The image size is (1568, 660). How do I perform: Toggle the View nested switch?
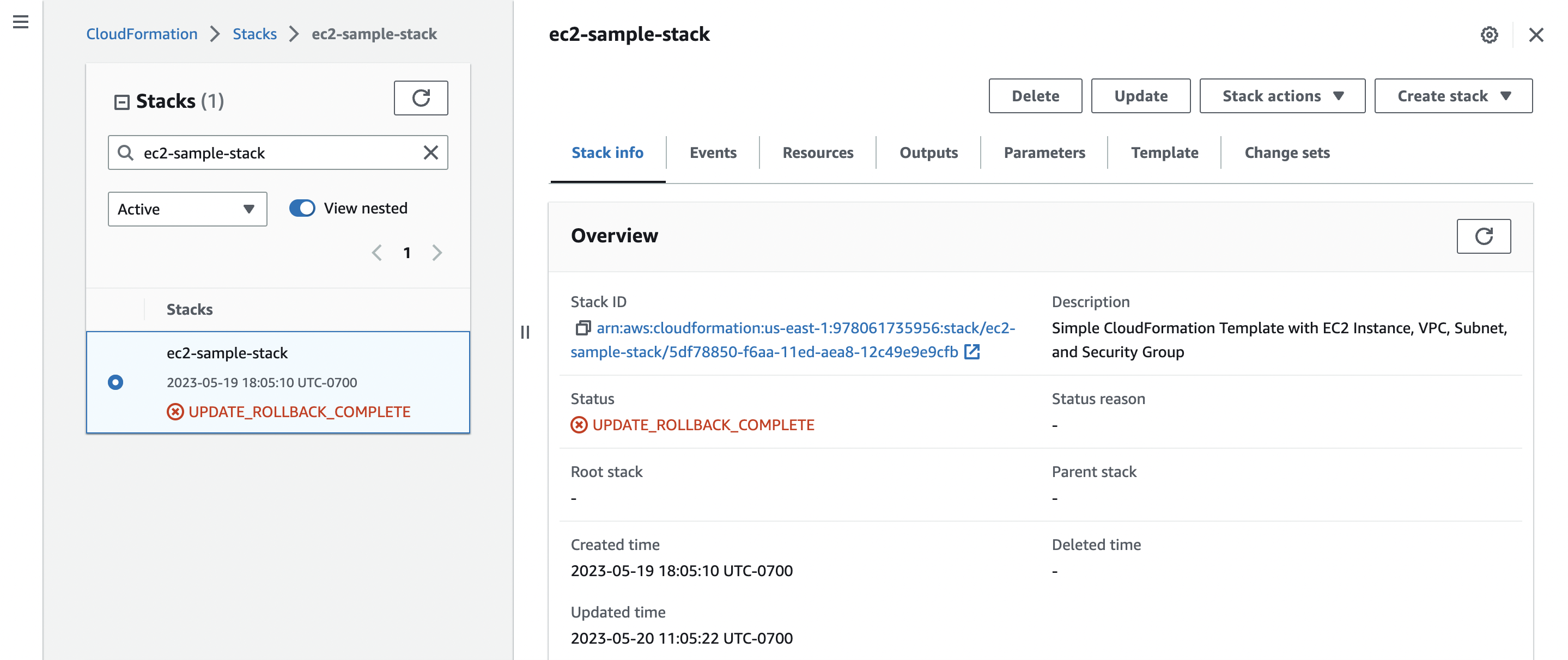(x=302, y=208)
